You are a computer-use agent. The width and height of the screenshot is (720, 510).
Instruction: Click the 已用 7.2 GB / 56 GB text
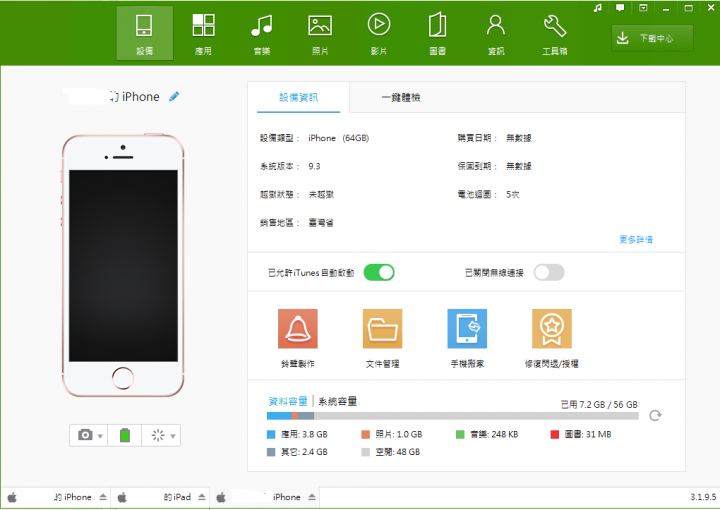tap(599, 404)
